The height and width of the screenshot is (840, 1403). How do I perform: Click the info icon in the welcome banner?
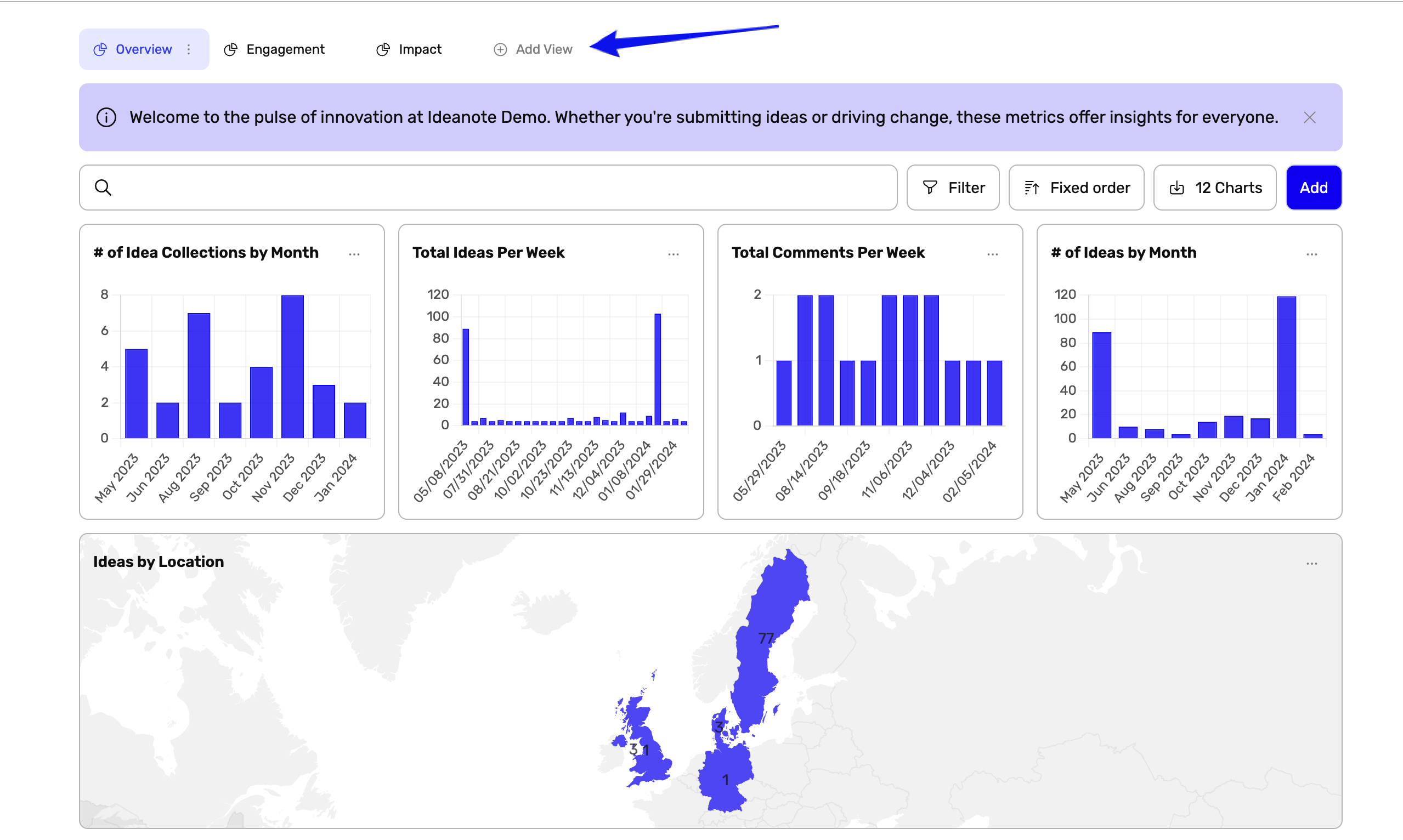pyautogui.click(x=106, y=117)
